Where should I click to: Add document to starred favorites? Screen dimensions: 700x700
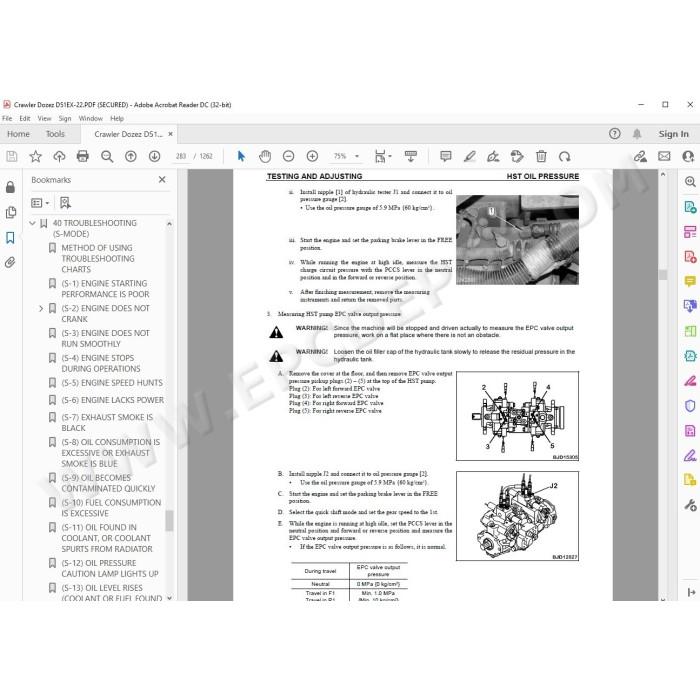(x=35, y=156)
